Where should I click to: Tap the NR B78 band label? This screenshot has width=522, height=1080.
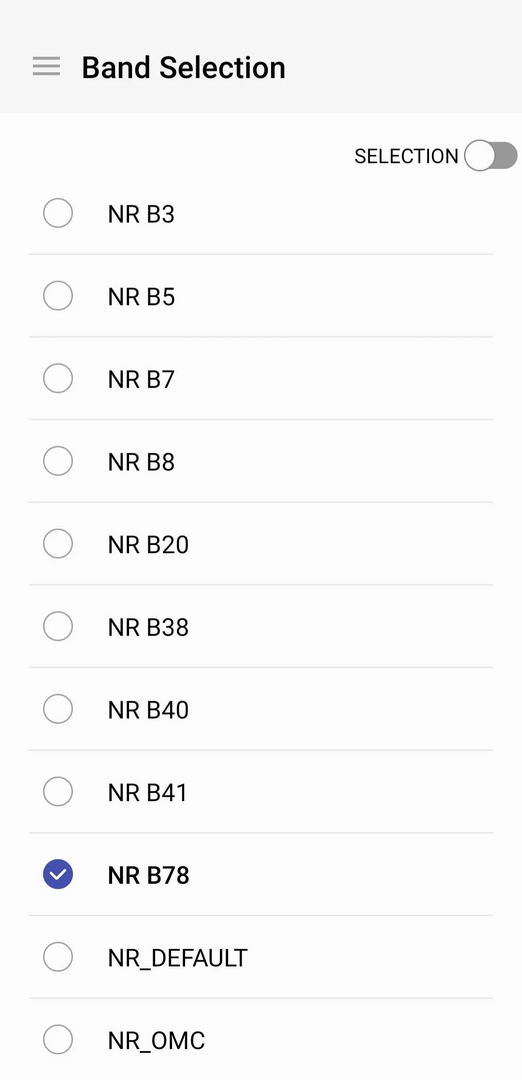click(x=148, y=875)
